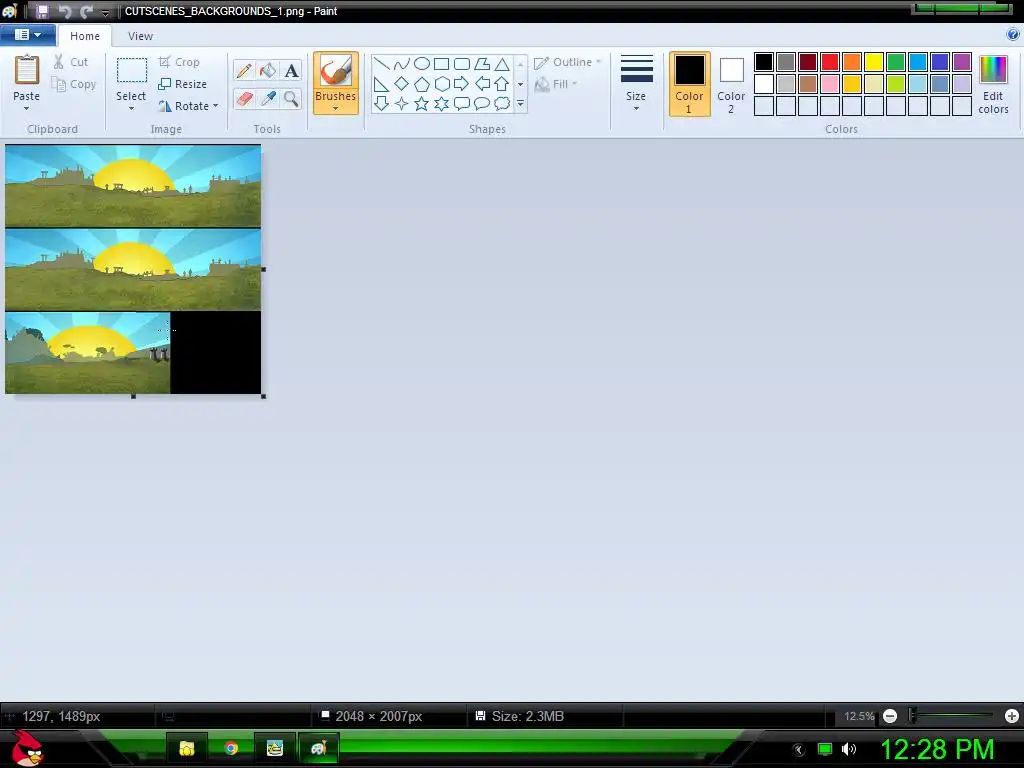
Task: Open the Paint help icon
Action: (x=1013, y=35)
